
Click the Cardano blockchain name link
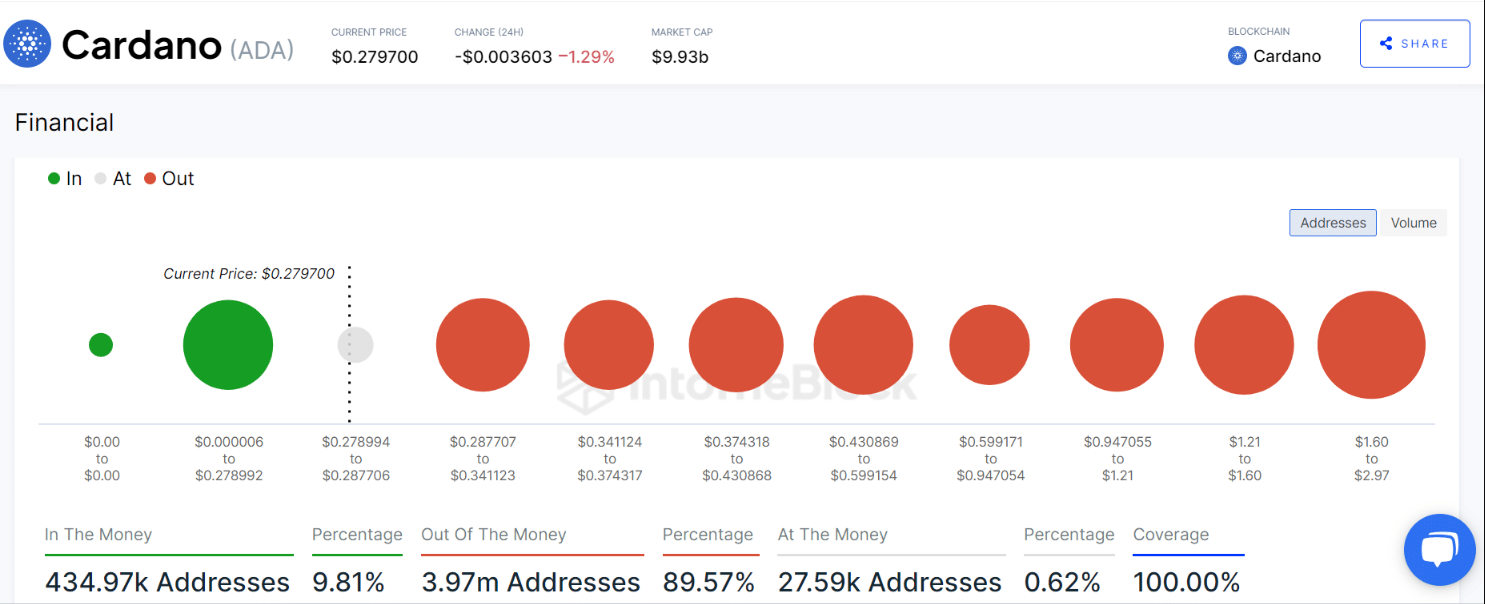coord(1287,56)
